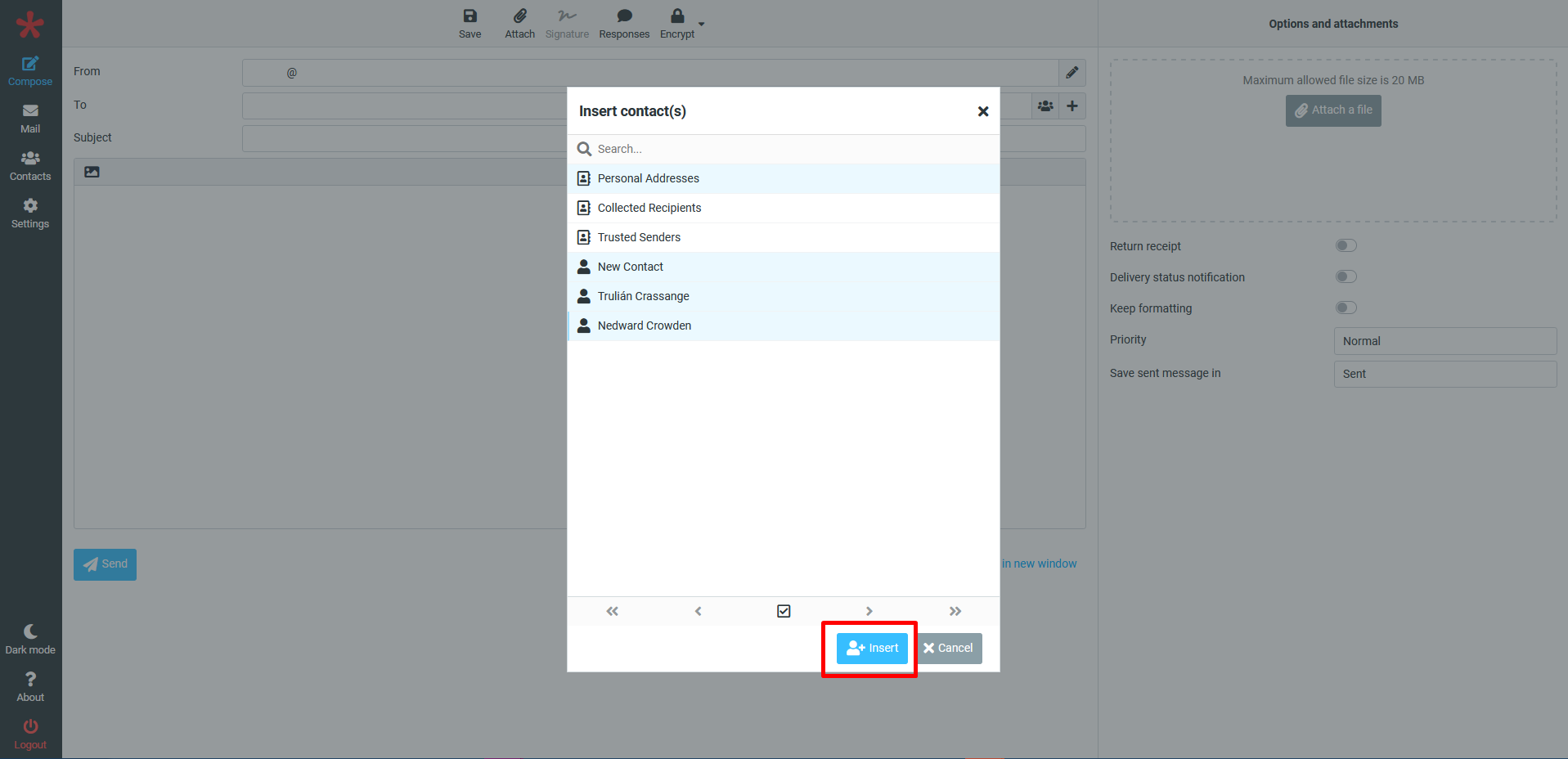Select the Collected Recipients address book
Viewport: 1568px width, 759px height.
(x=649, y=208)
